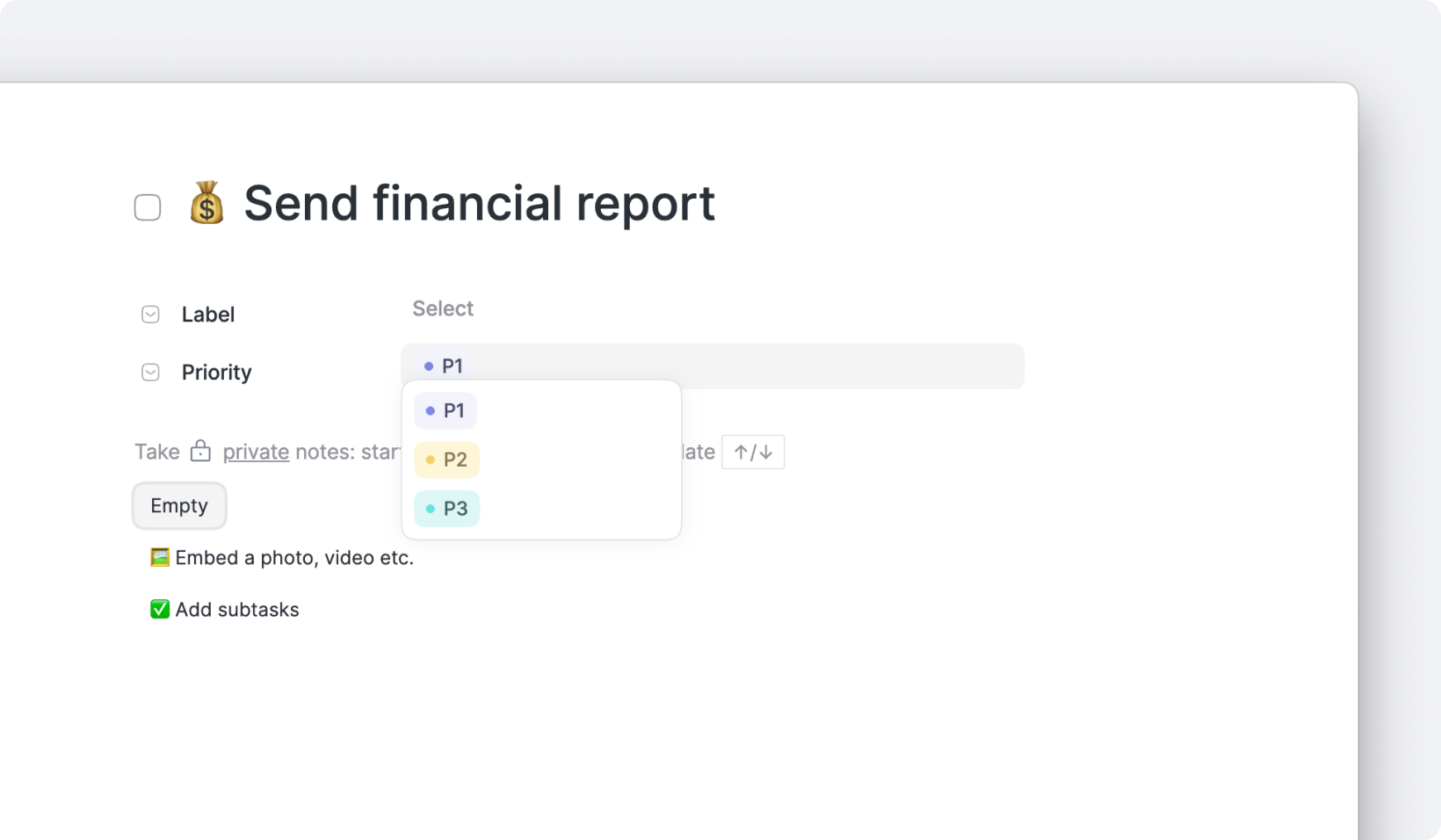Screen dimensions: 1441x840
Task: Click Embed a photo, video etc.
Action: pos(293,557)
